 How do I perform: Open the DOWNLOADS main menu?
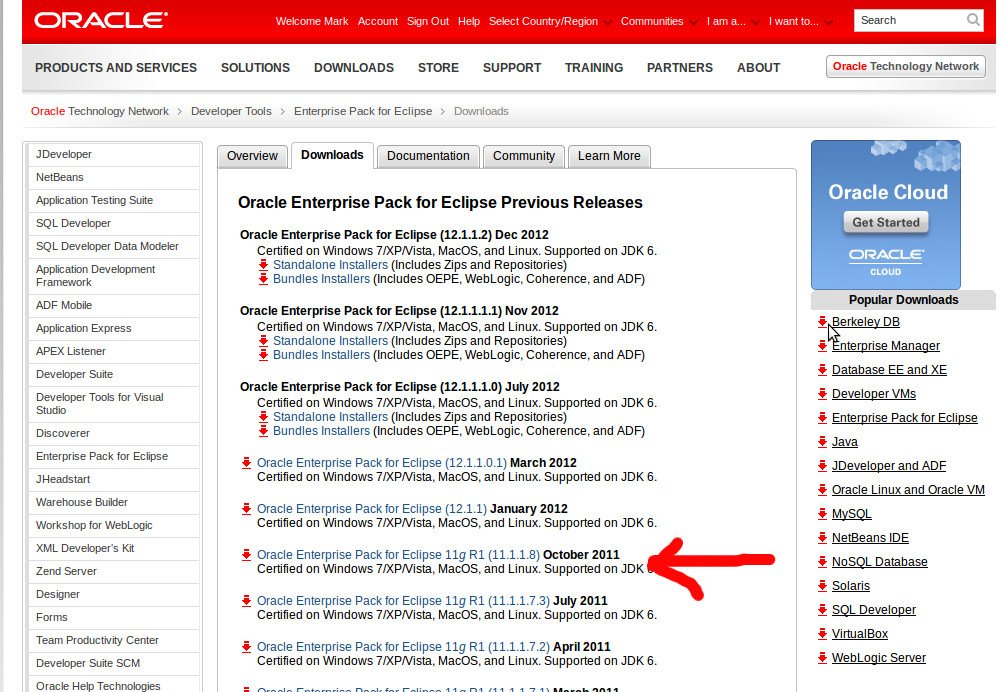[354, 68]
